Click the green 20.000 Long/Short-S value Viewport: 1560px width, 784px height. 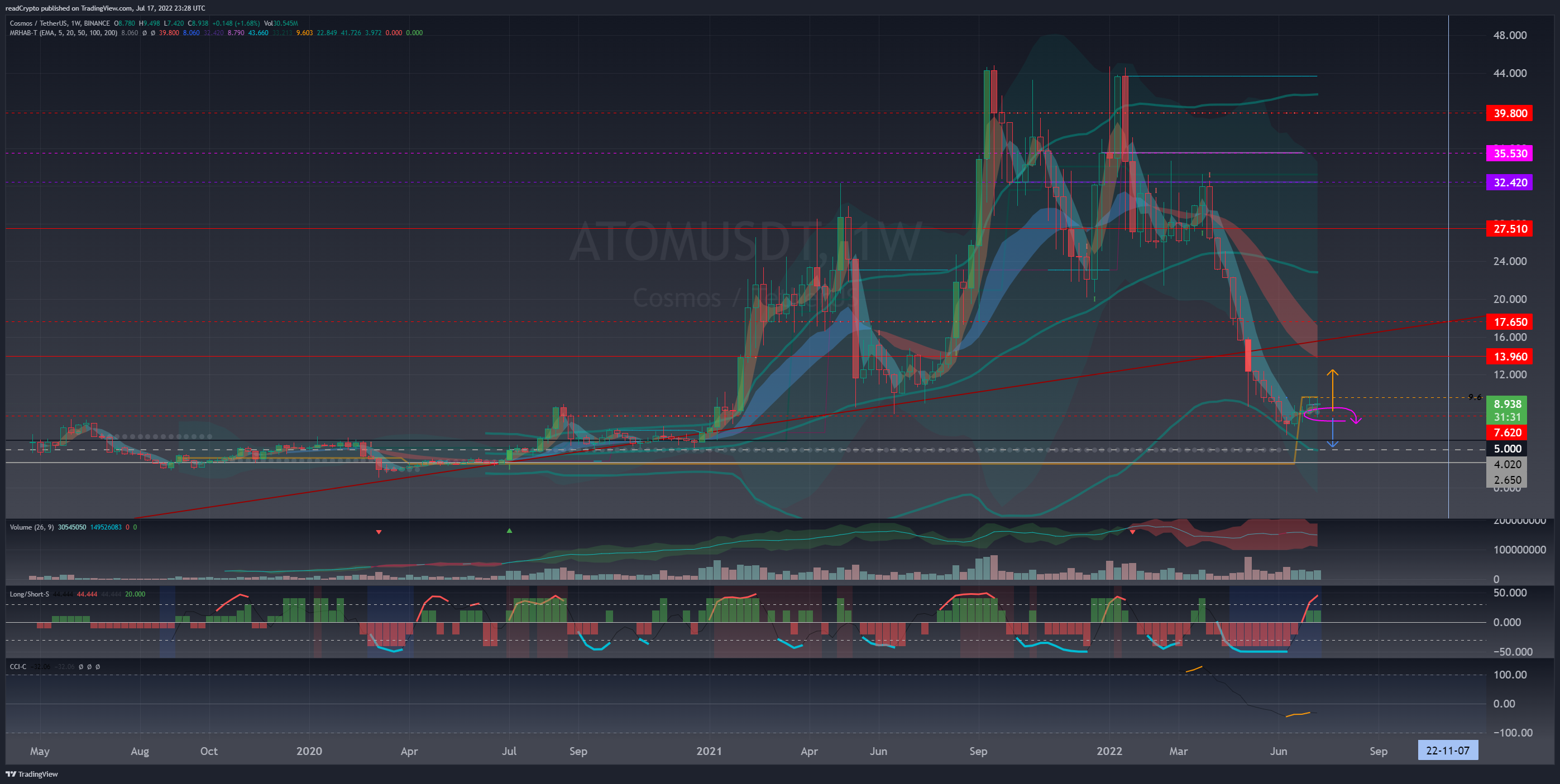click(135, 594)
